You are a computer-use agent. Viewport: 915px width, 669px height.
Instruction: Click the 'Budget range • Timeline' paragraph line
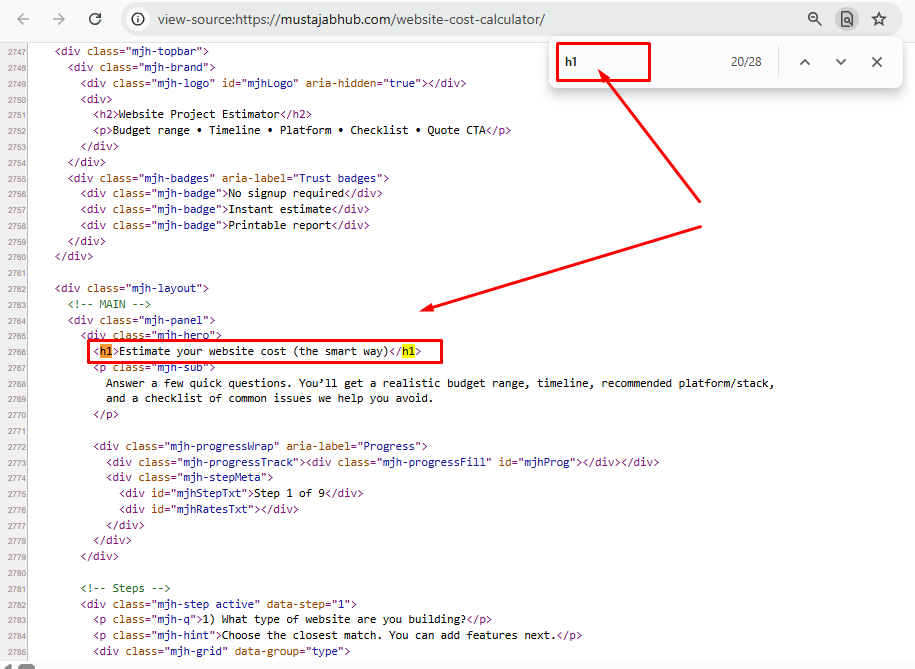click(x=302, y=130)
